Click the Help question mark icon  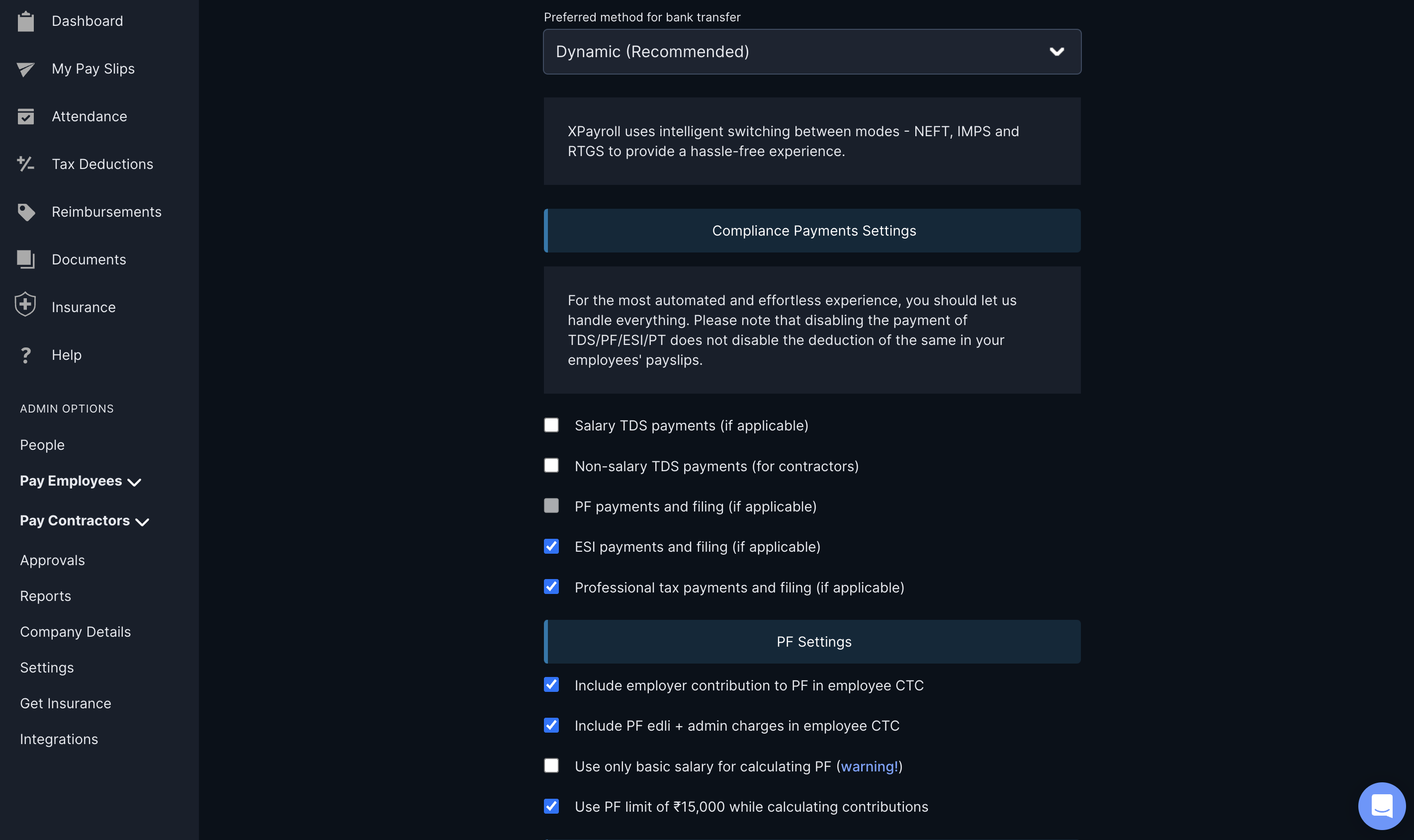pyautogui.click(x=25, y=355)
